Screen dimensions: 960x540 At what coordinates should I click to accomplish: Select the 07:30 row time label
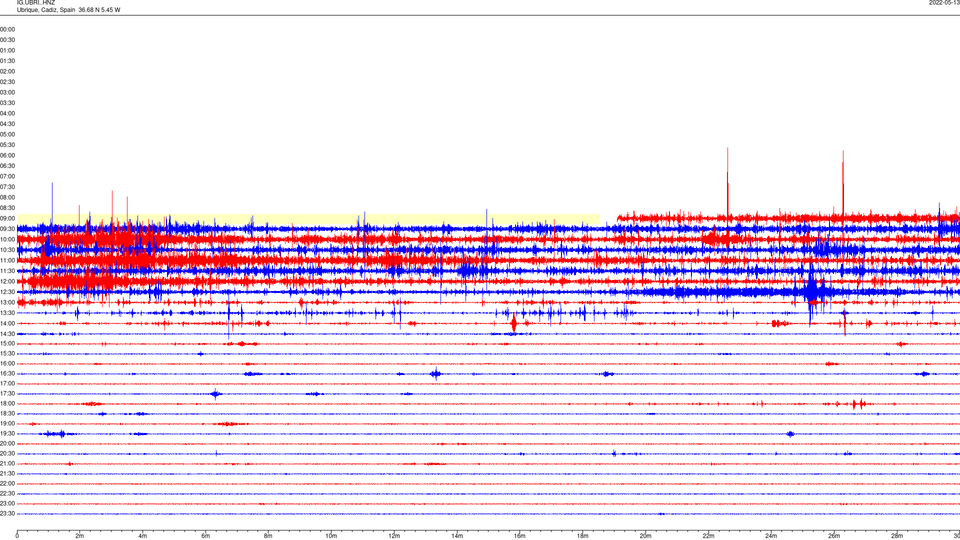click(x=7, y=187)
